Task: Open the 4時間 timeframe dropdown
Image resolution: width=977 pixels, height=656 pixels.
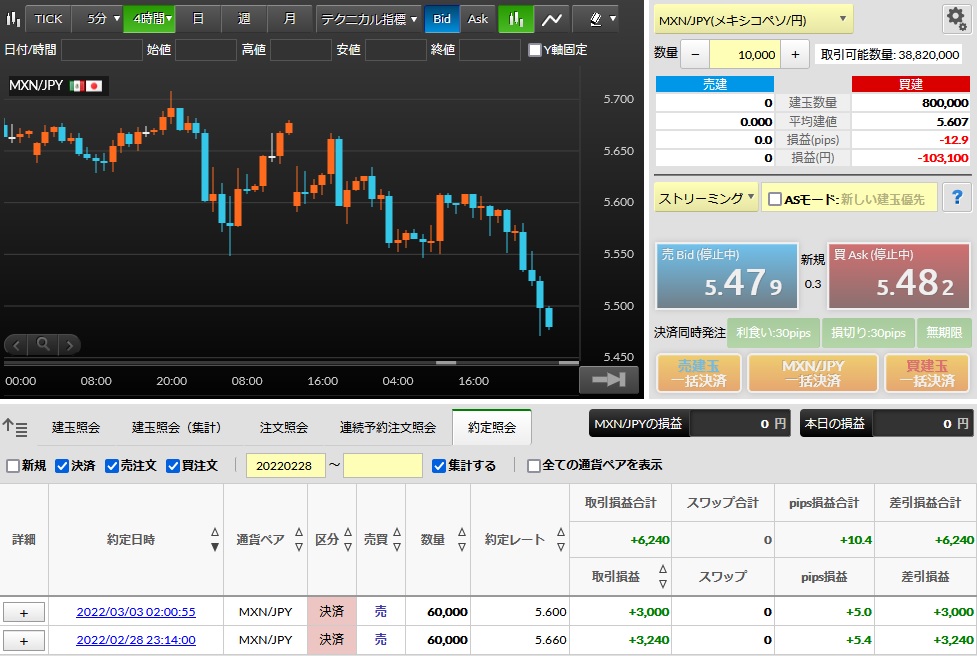Action: [150, 19]
